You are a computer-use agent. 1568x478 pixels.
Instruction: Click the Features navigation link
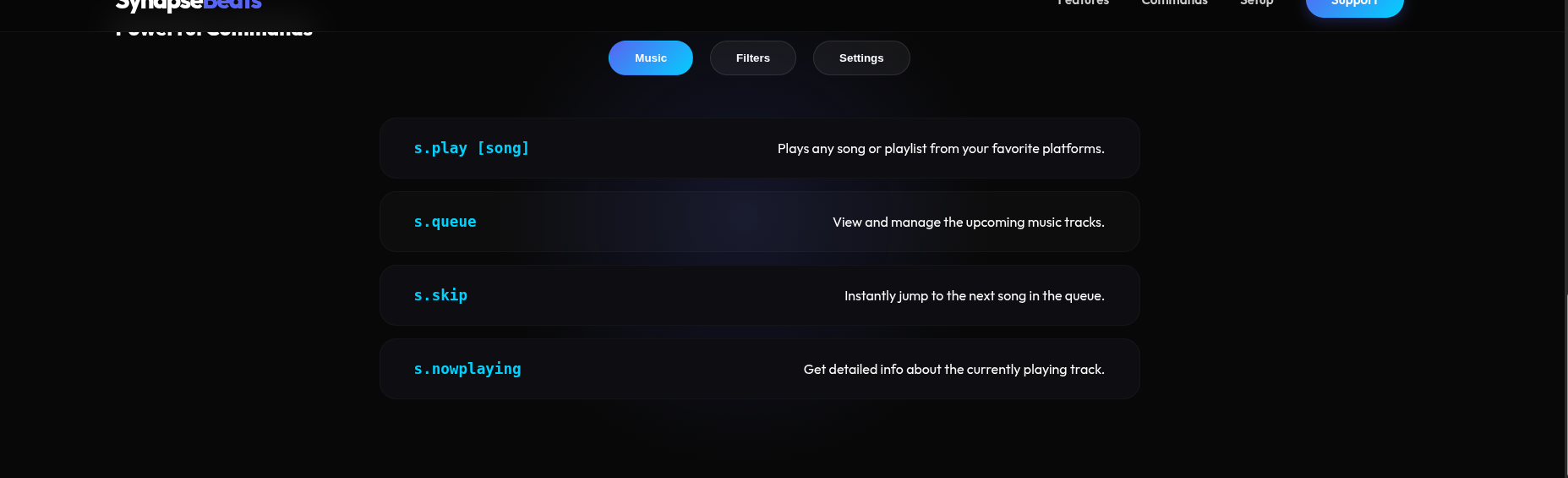point(1083,3)
